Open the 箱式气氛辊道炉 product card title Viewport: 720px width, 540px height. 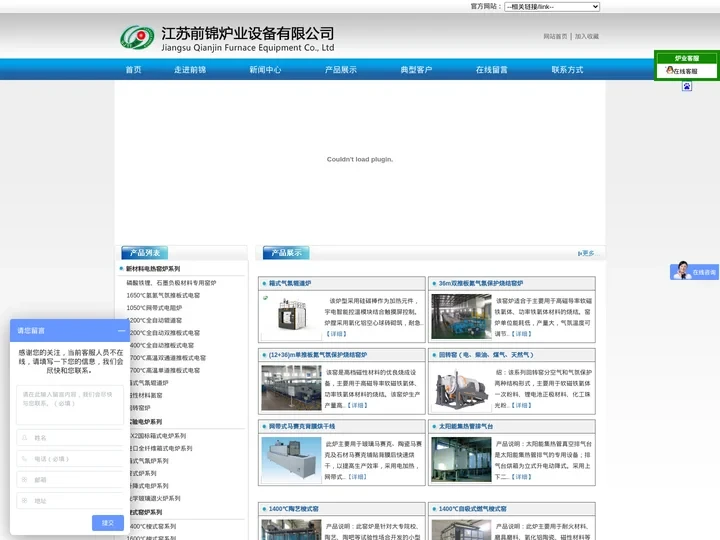290,283
